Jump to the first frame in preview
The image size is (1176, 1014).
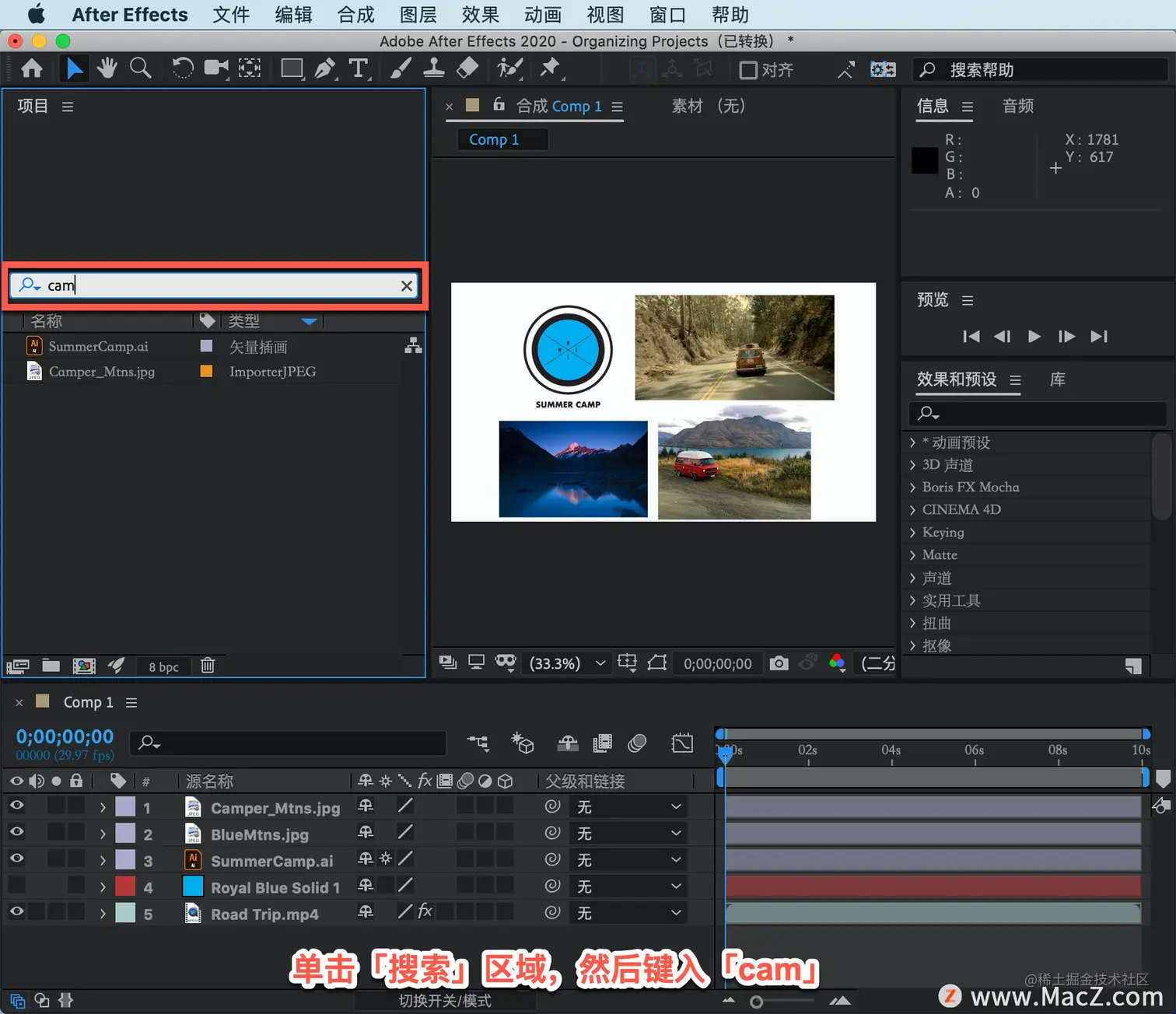click(x=971, y=336)
